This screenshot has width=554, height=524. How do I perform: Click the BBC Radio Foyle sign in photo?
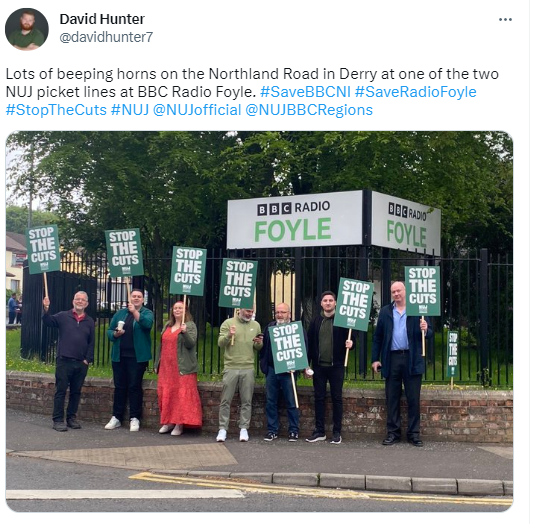click(x=295, y=220)
